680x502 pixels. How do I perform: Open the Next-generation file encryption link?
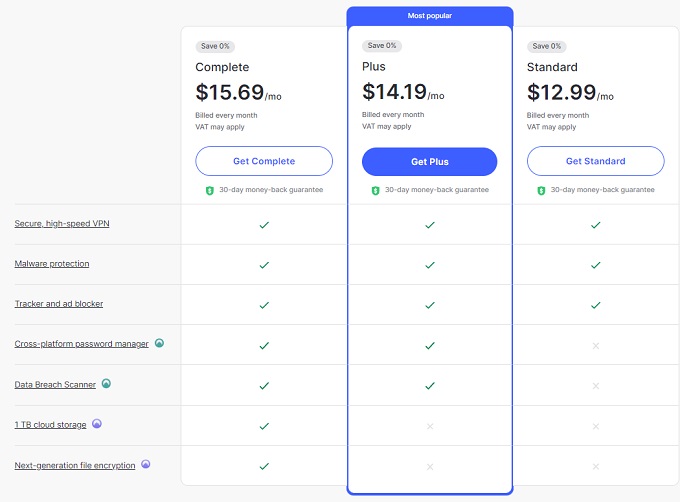point(75,465)
